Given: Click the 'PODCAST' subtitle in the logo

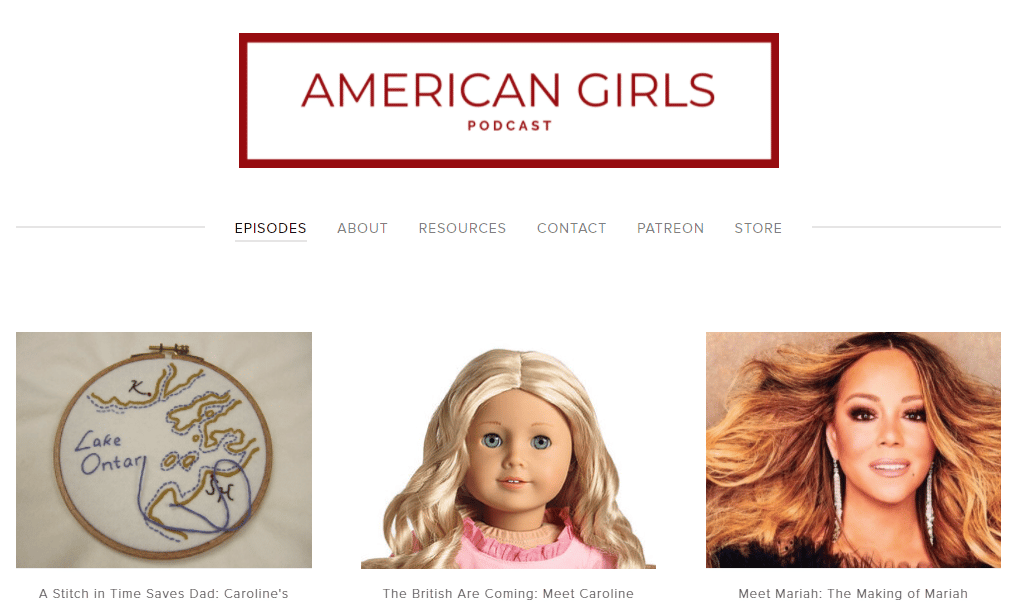Looking at the screenshot, I should (510, 125).
